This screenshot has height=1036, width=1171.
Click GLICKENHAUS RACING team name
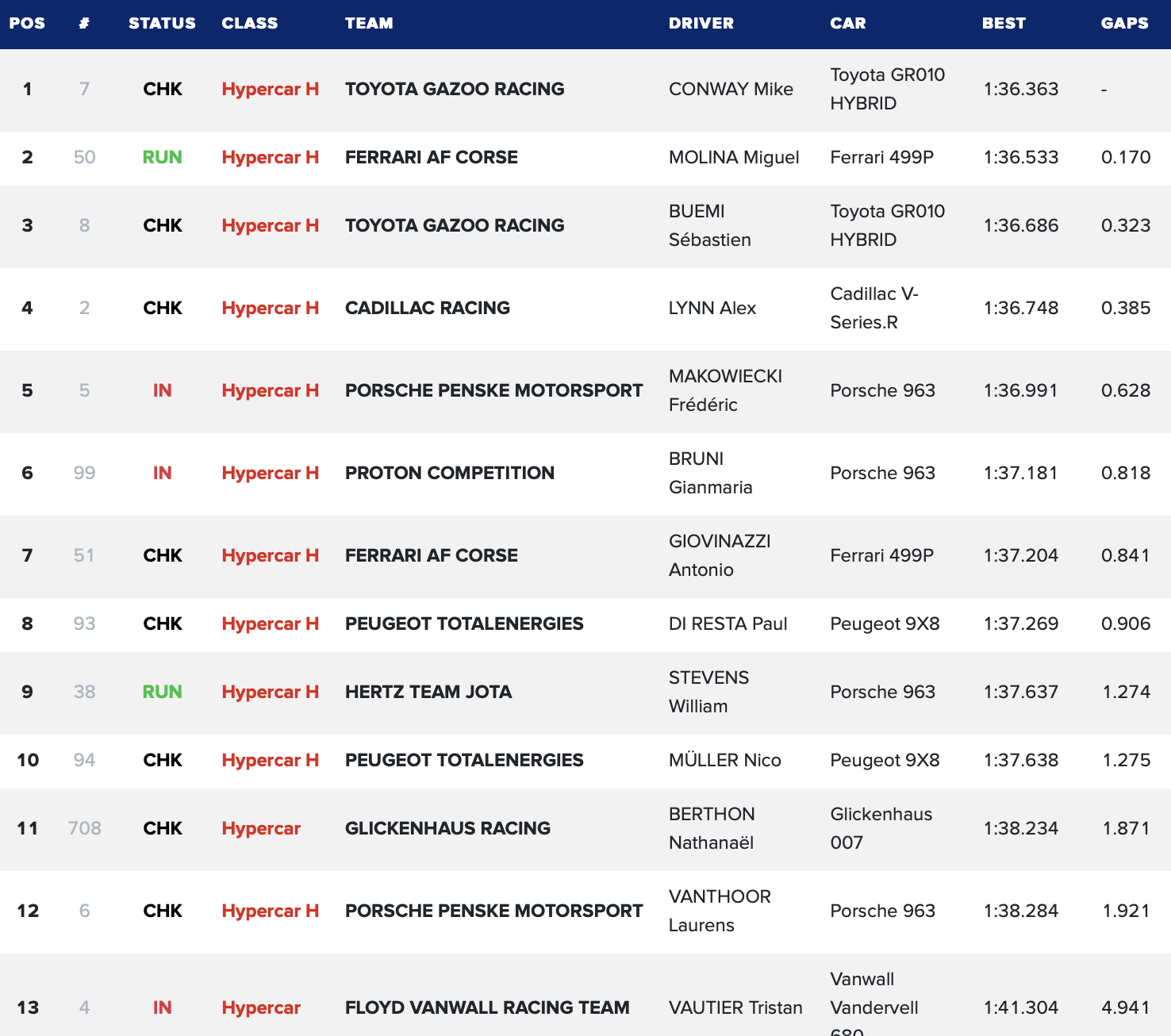[447, 828]
